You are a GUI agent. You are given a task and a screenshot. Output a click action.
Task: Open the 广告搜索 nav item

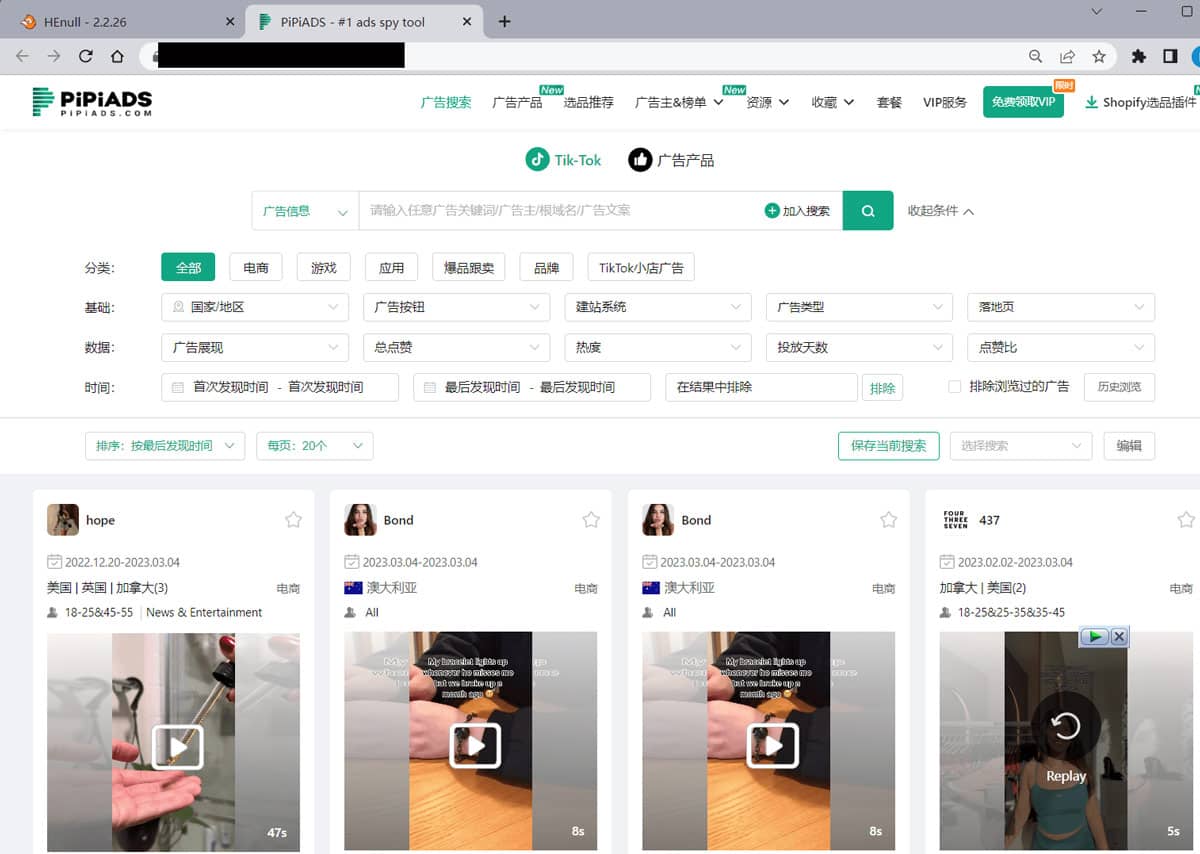446,102
